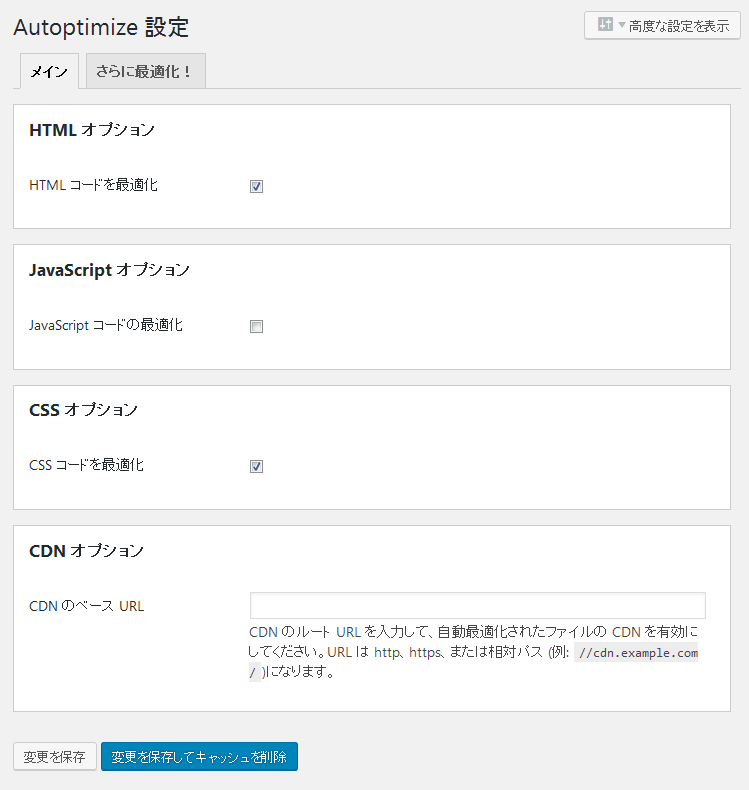
Task: Switch to the さらに最適化！ tab
Action: pyautogui.click(x=146, y=72)
